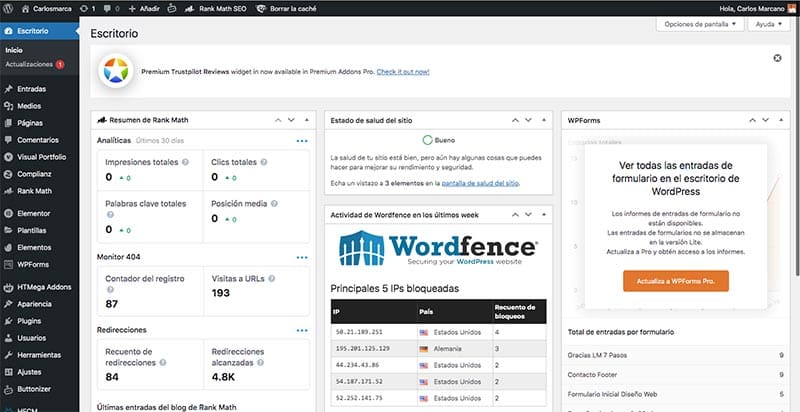Click Contacto Footer form row
Viewport: 800px width, 412px height.
tap(676, 375)
